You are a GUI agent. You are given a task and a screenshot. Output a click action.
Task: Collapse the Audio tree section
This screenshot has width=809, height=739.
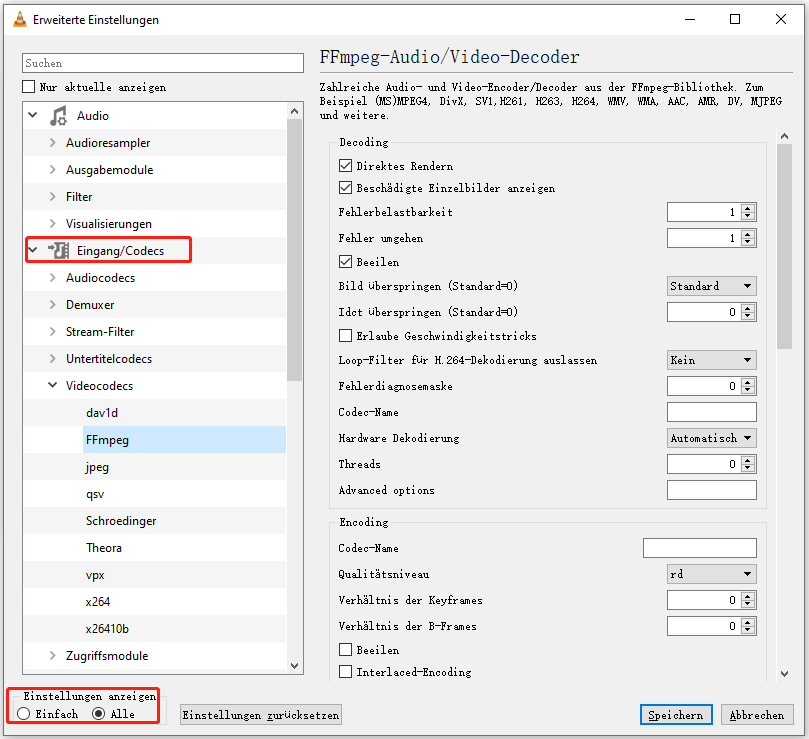(33, 115)
